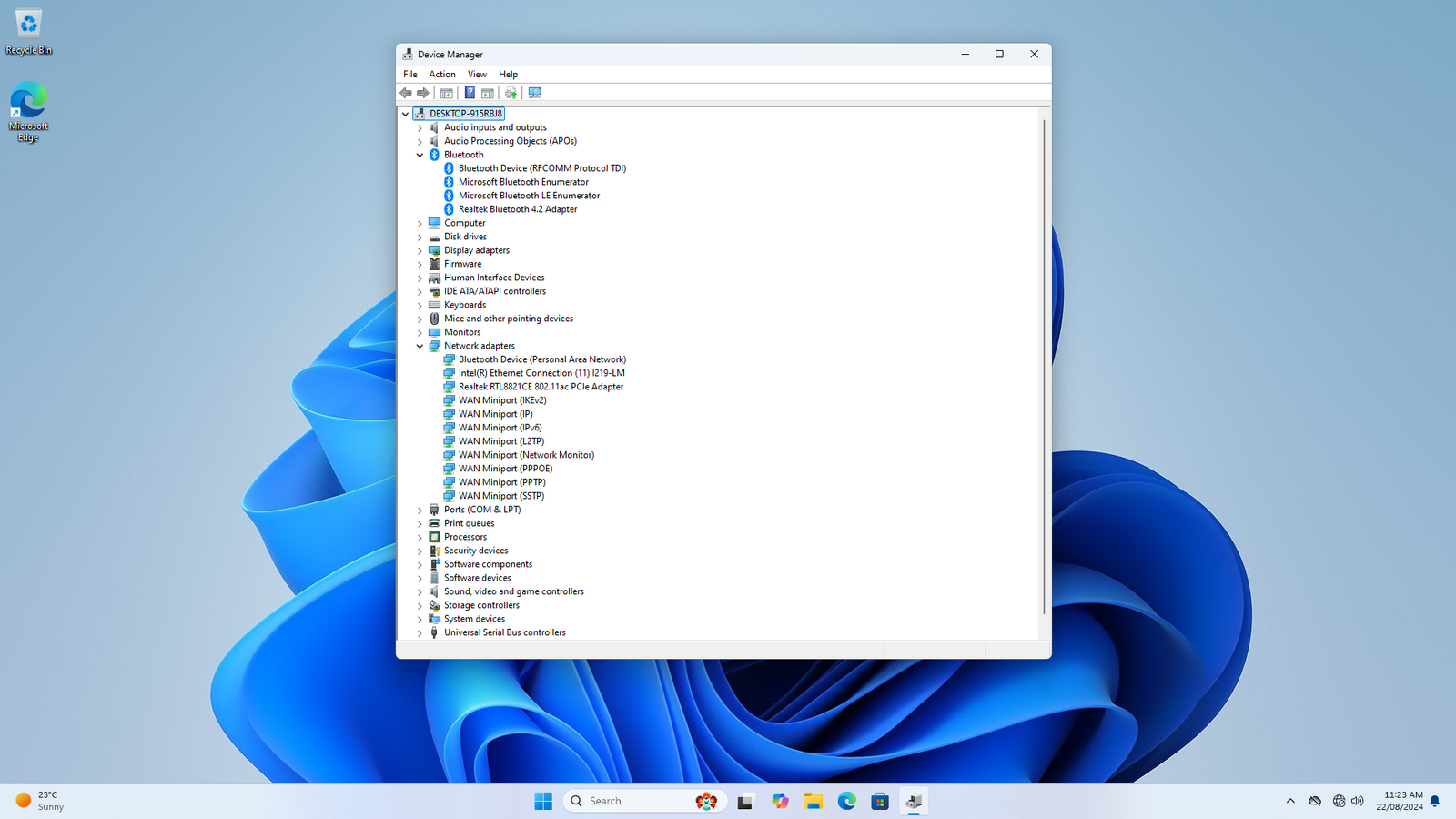Screen dimensions: 1456x819
Task: Expand Audio inputs and outputs
Action: pyautogui.click(x=420, y=127)
